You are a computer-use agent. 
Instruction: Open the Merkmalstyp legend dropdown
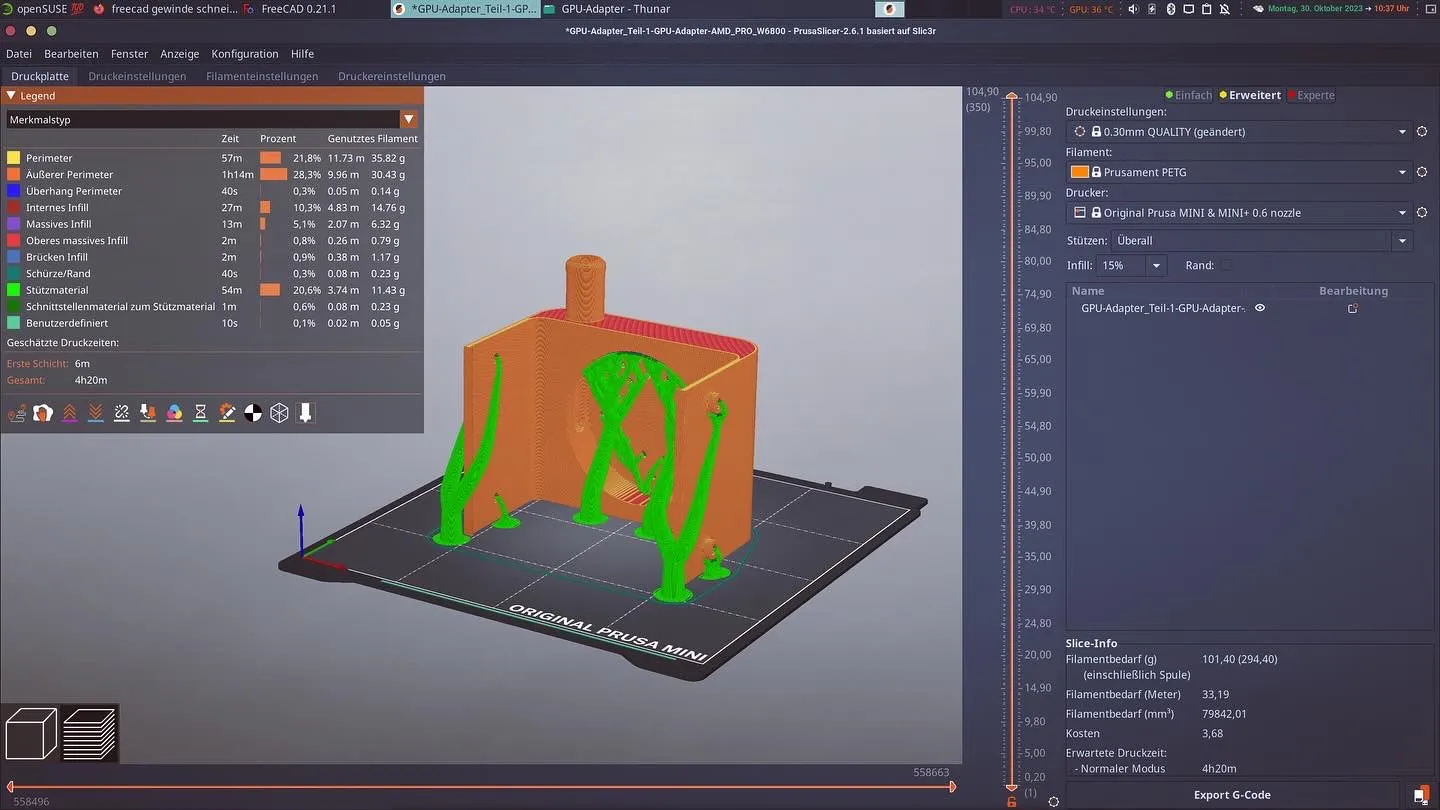click(408, 120)
